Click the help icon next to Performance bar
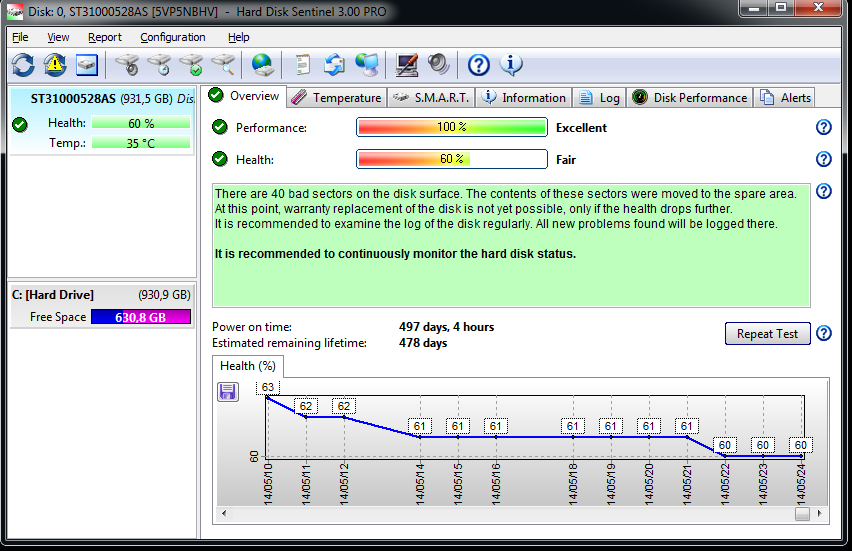The width and height of the screenshot is (852, 551). coord(824,127)
